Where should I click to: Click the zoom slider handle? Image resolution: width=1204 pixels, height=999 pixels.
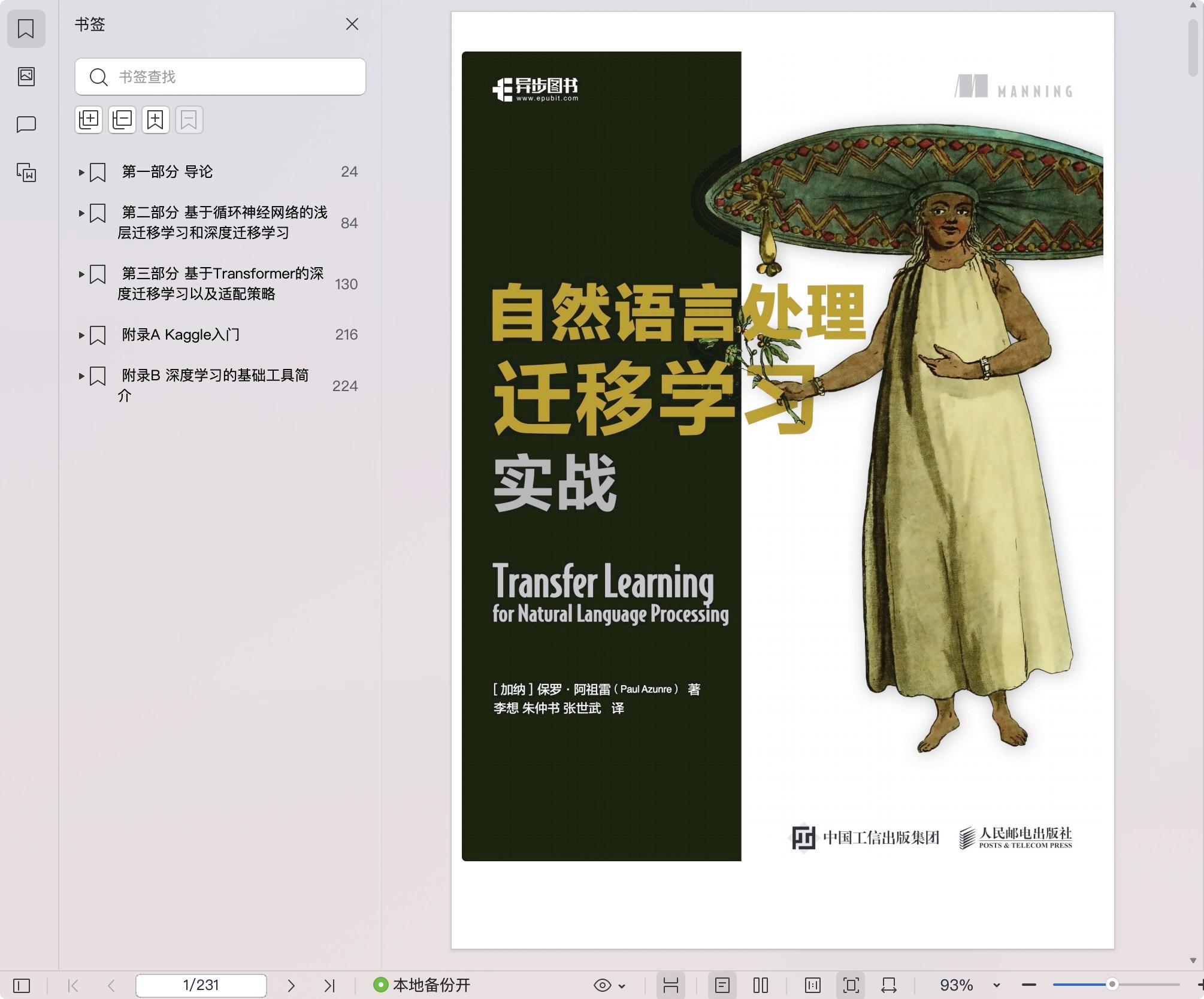tap(1112, 985)
